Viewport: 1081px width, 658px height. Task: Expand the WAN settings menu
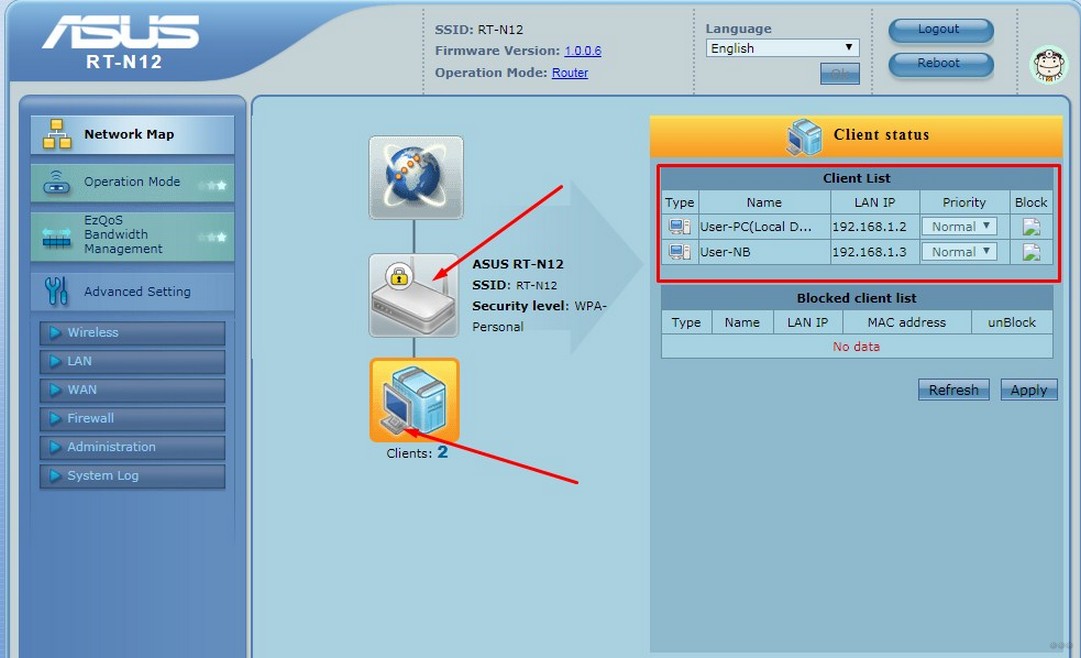click(x=132, y=390)
